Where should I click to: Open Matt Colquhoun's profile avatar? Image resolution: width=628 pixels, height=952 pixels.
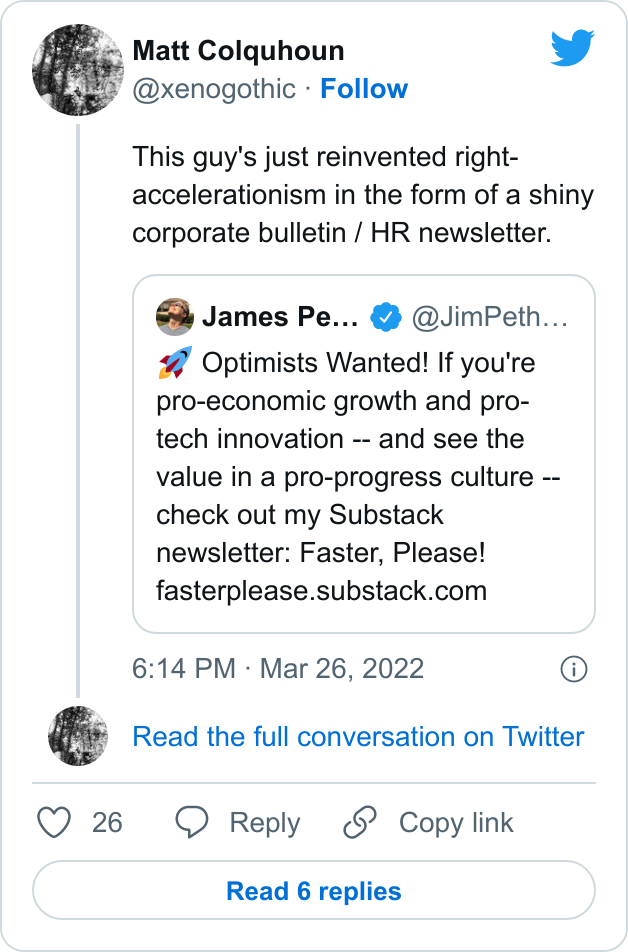click(x=78, y=70)
